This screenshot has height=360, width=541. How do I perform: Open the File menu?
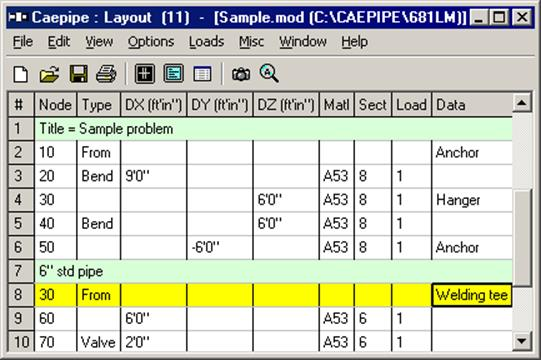[x=23, y=42]
